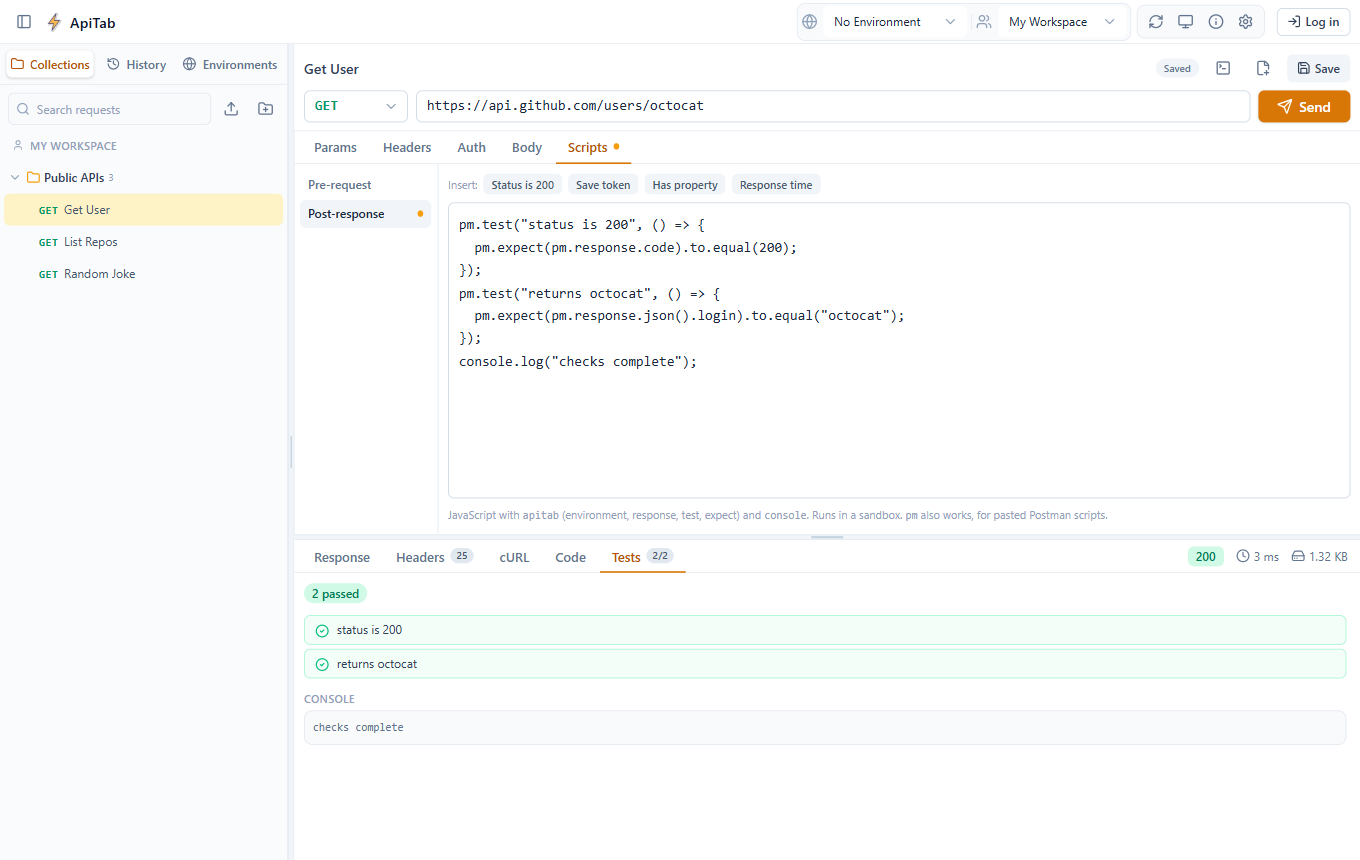The image size is (1360, 860).
Task: Select the Scripts tab
Action: 593,147
